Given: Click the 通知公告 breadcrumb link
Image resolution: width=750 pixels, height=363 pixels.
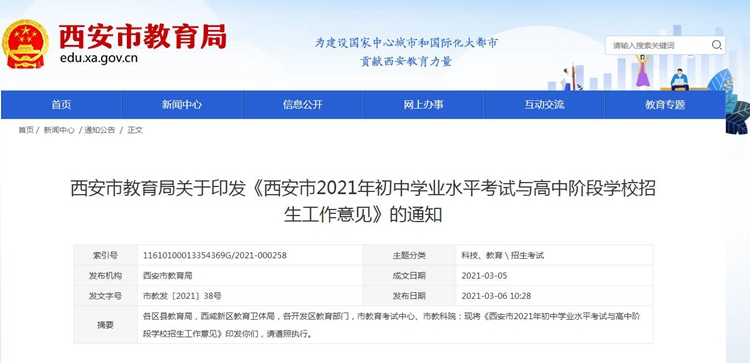Looking at the screenshot, I should (99, 130).
